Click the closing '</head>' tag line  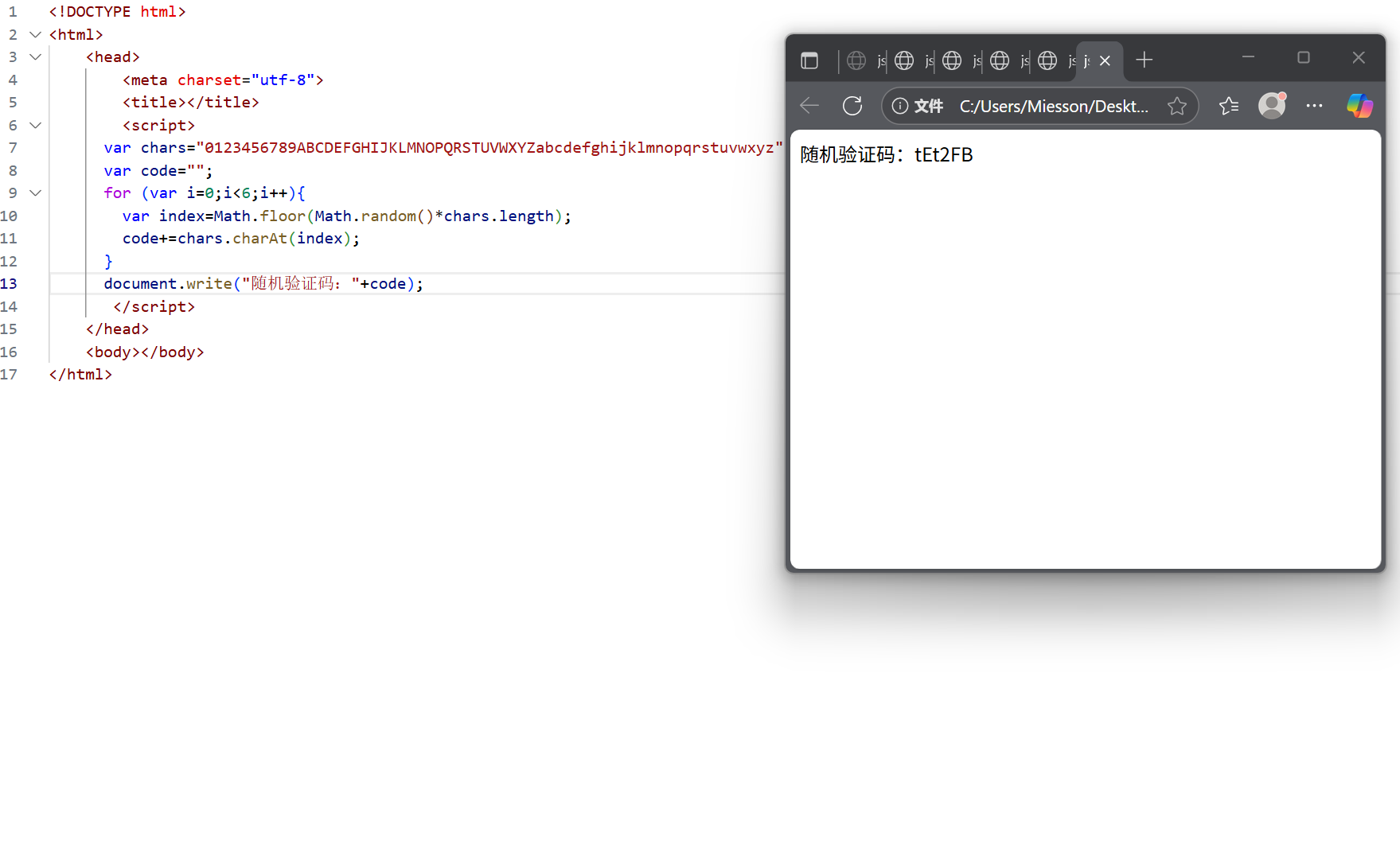117,329
